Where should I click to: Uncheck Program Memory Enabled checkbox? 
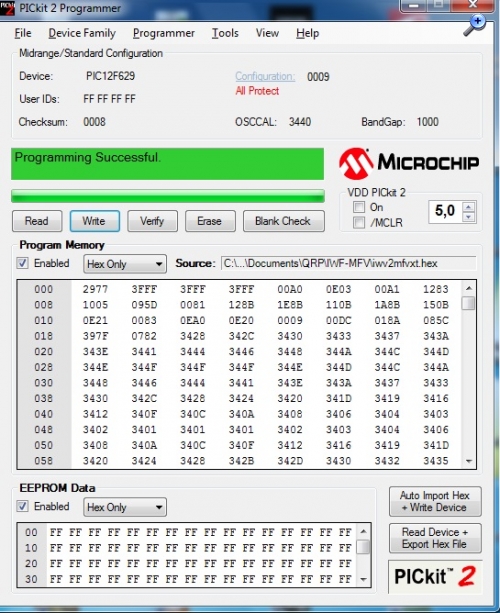[x=22, y=263]
